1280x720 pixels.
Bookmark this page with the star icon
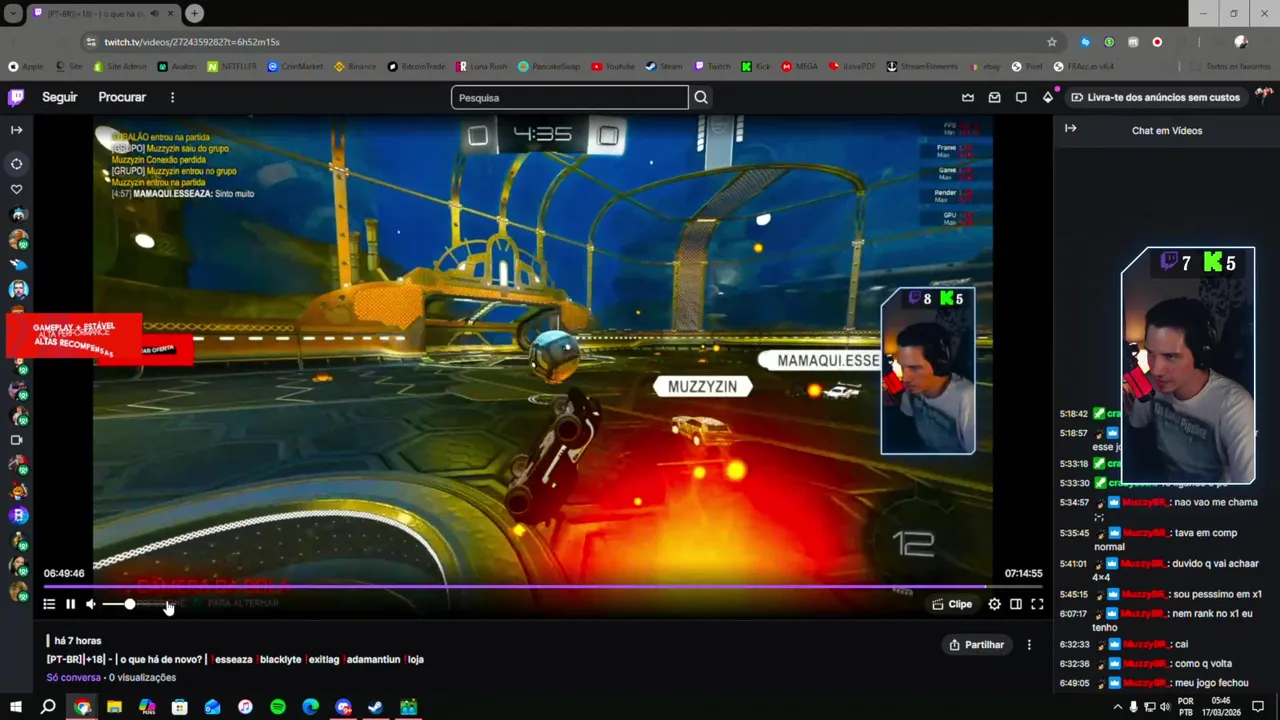tap(1052, 42)
